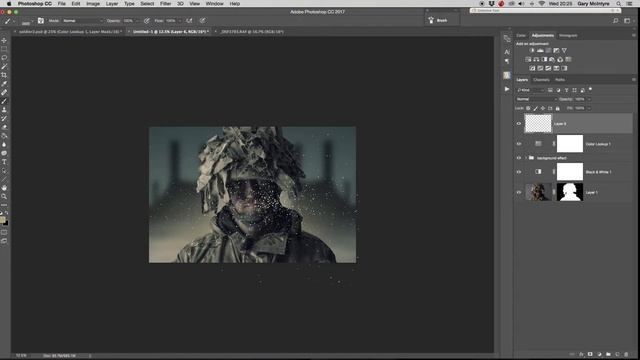This screenshot has height=360, width=640.
Task: Open the Actions play panel icon
Action: tap(507, 89)
